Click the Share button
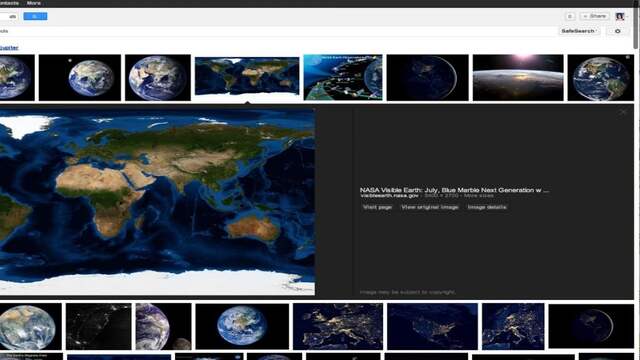 coord(594,16)
